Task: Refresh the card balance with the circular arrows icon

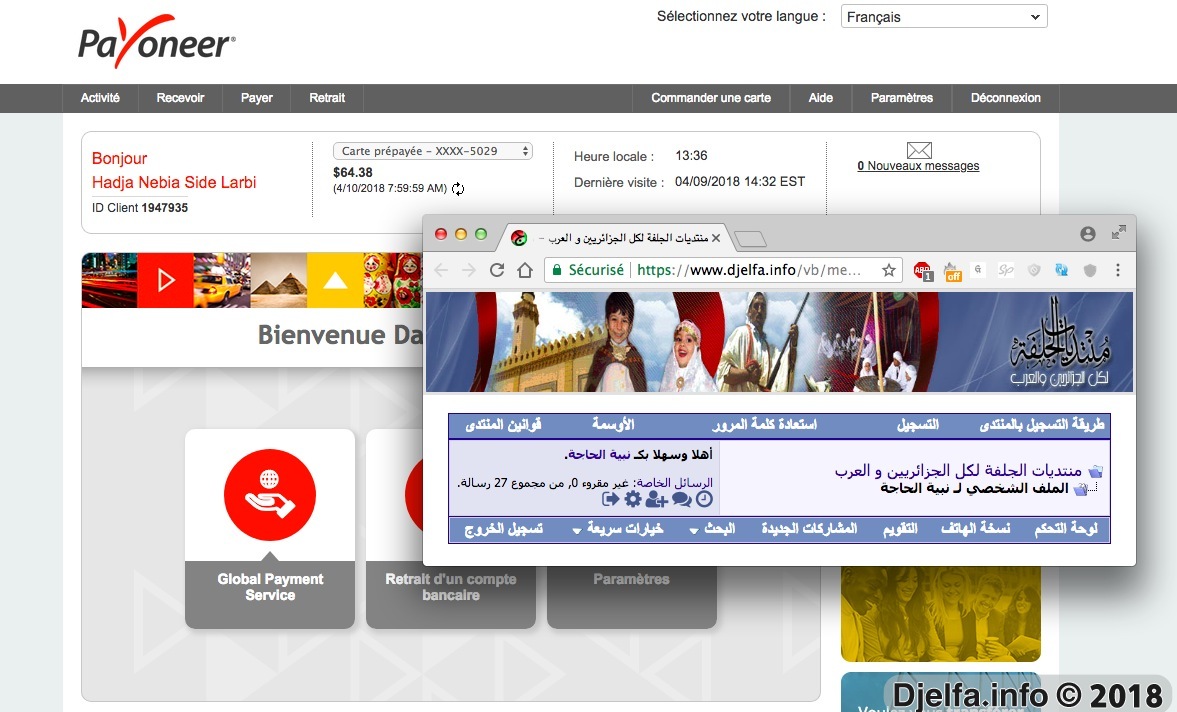Action: tap(458, 189)
